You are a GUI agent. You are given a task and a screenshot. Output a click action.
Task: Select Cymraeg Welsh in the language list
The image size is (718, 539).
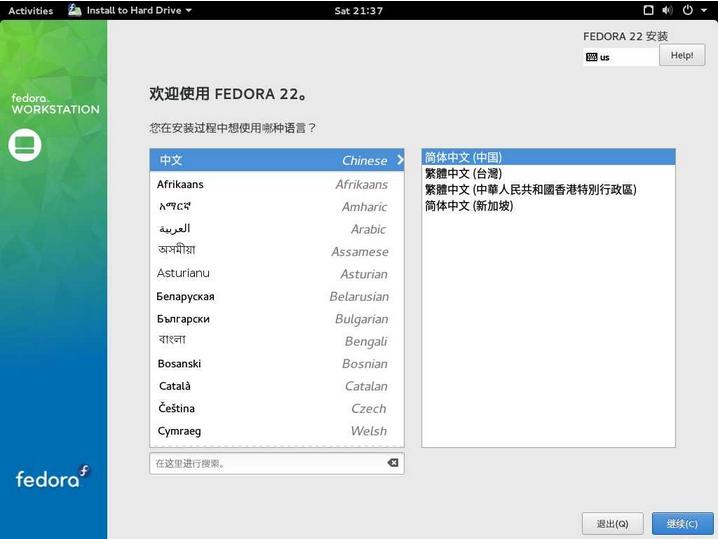(277, 431)
